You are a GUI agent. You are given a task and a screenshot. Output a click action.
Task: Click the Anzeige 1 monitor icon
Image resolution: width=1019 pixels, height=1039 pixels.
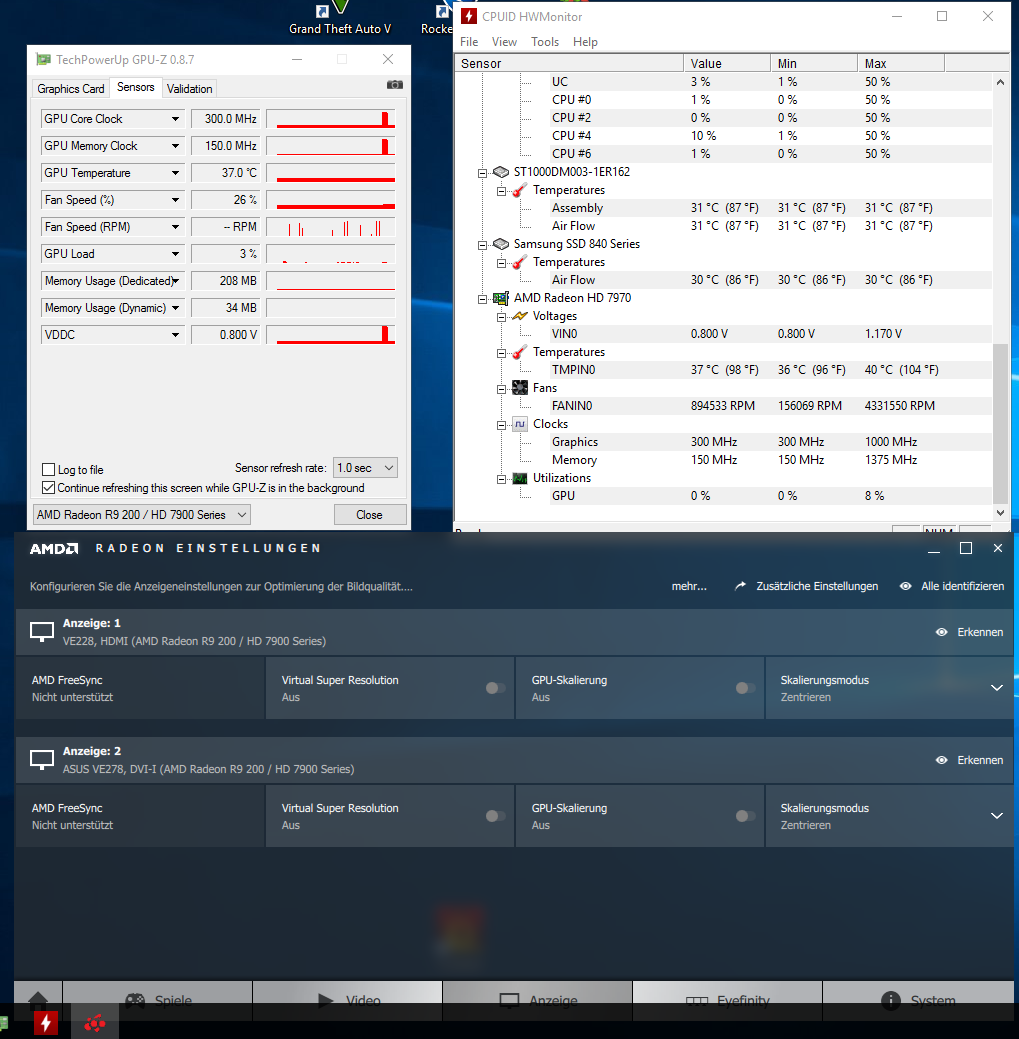pyautogui.click(x=42, y=631)
